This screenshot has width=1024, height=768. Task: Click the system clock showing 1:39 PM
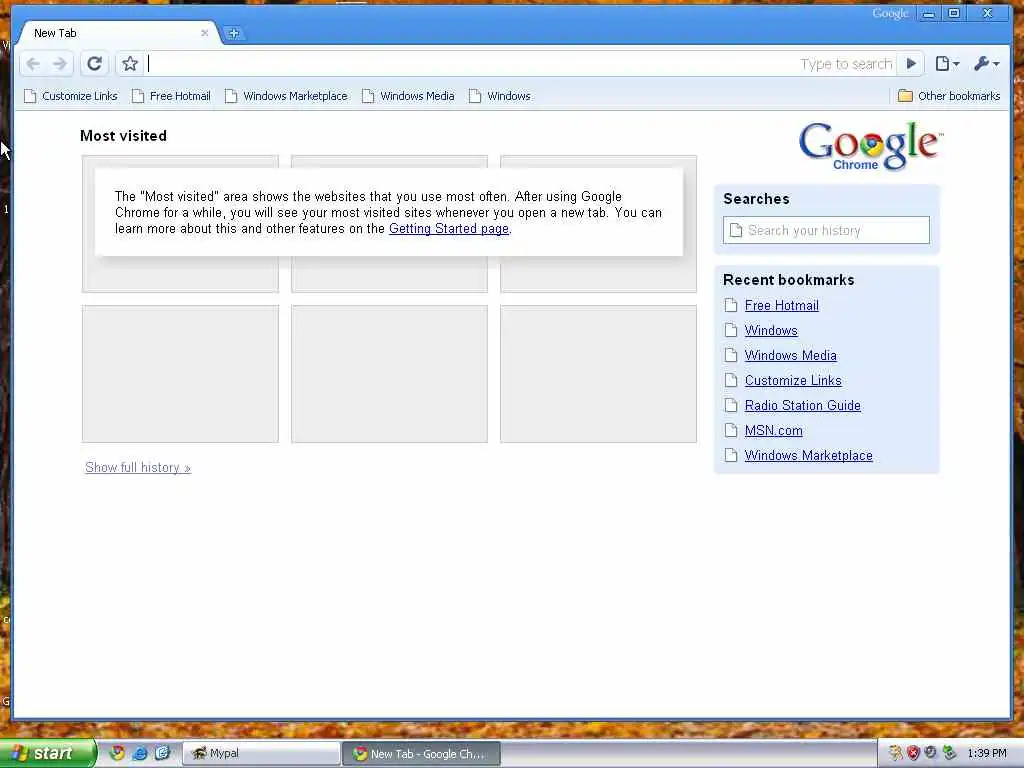[987, 754]
